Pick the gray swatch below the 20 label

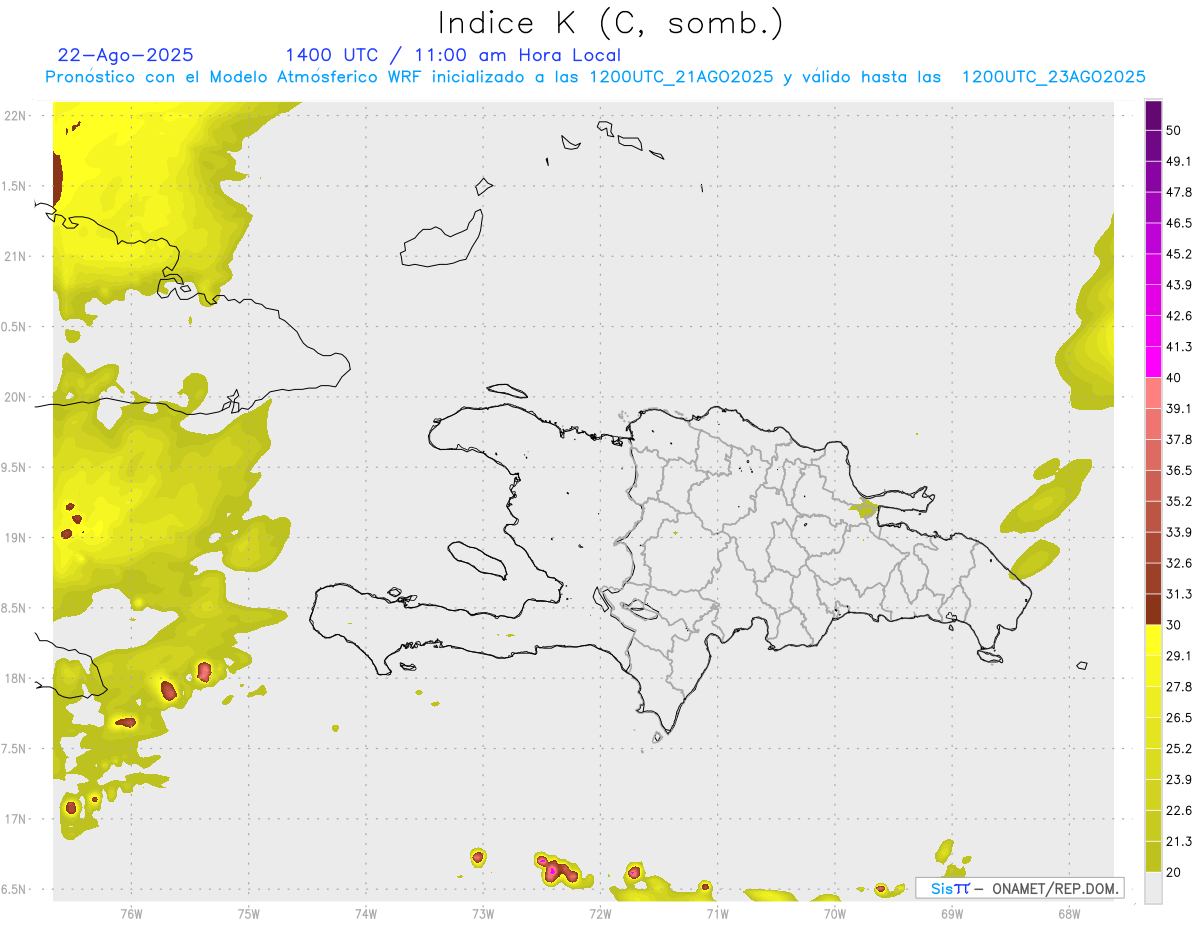point(1153,888)
